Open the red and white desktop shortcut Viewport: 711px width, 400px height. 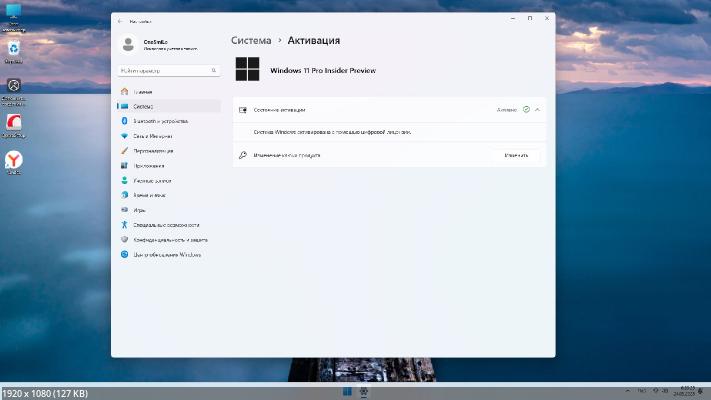pos(14,126)
